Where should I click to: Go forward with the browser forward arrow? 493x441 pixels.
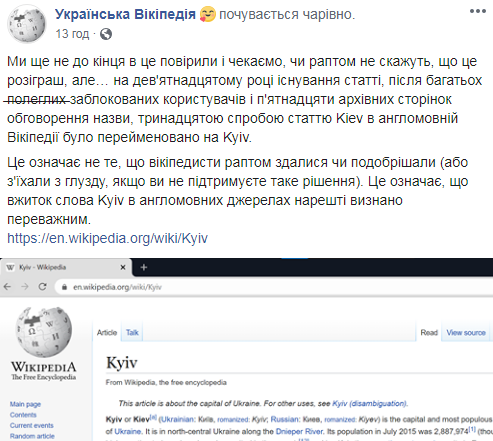[x=25, y=287]
